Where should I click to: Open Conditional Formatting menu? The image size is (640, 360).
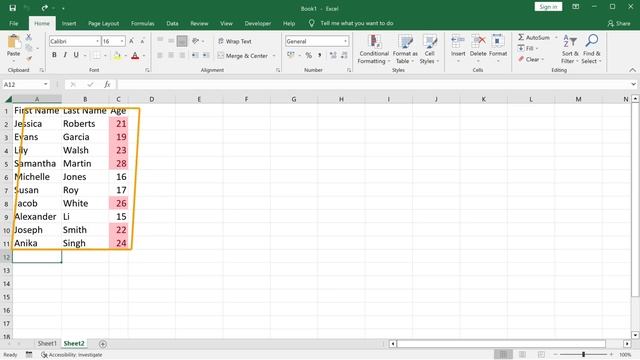pos(374,49)
